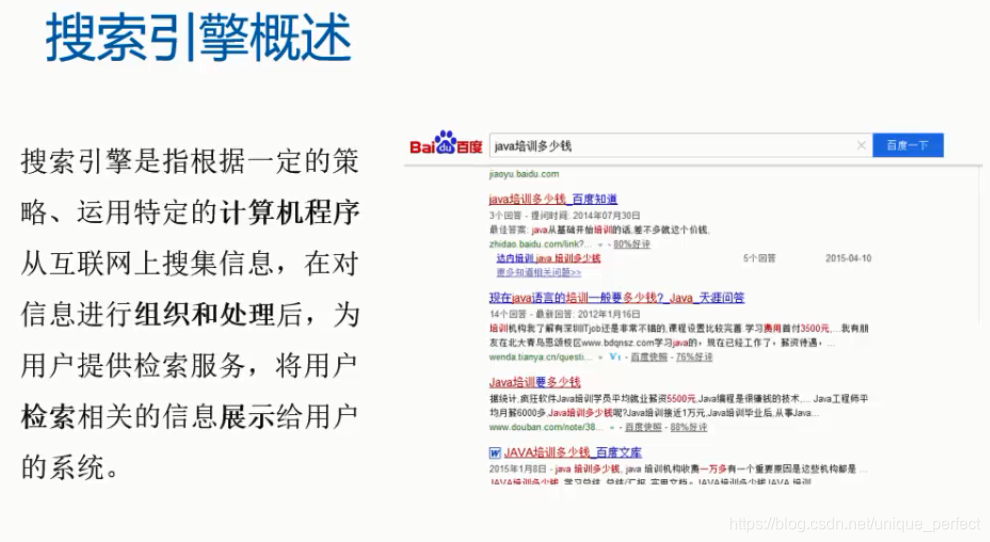Click the Word document icon beside 百度文库 result
This screenshot has height=542, width=990.
point(495,453)
